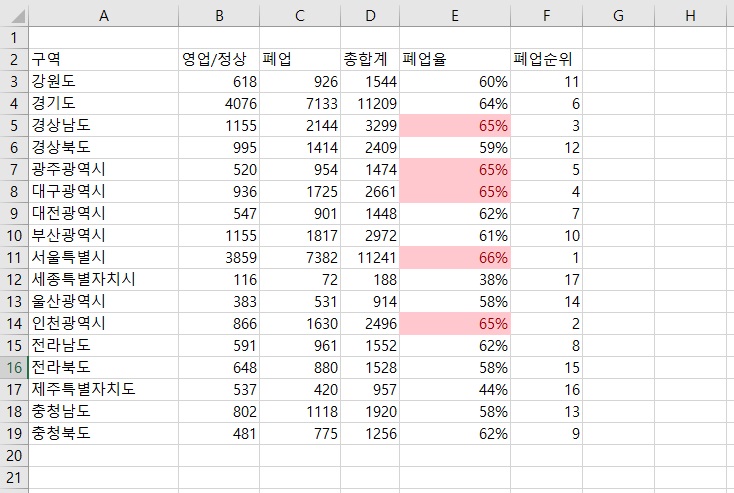Click the value 72 in 폐업 column
The image size is (734, 493).
(300, 280)
